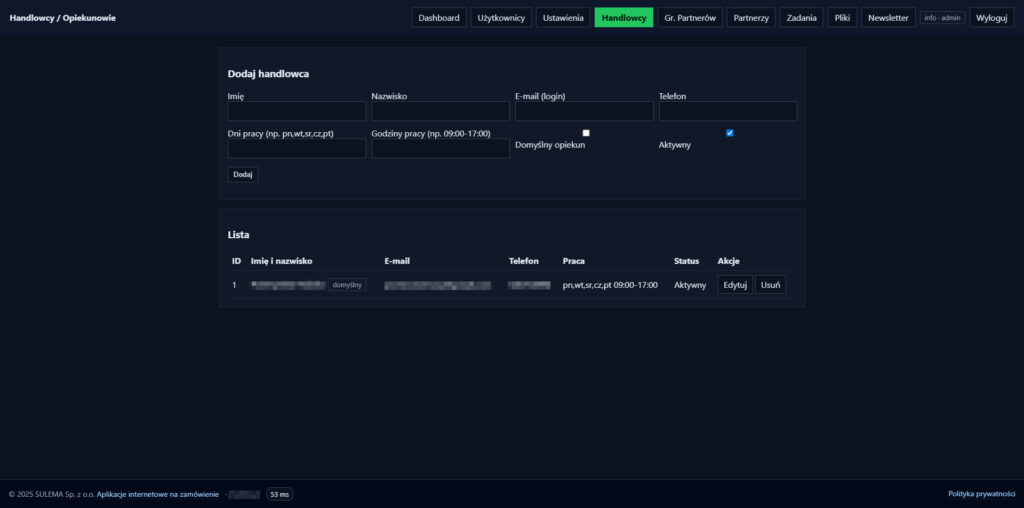This screenshot has width=1024, height=508.
Task: Click the Wyloguj button
Action: 991,18
